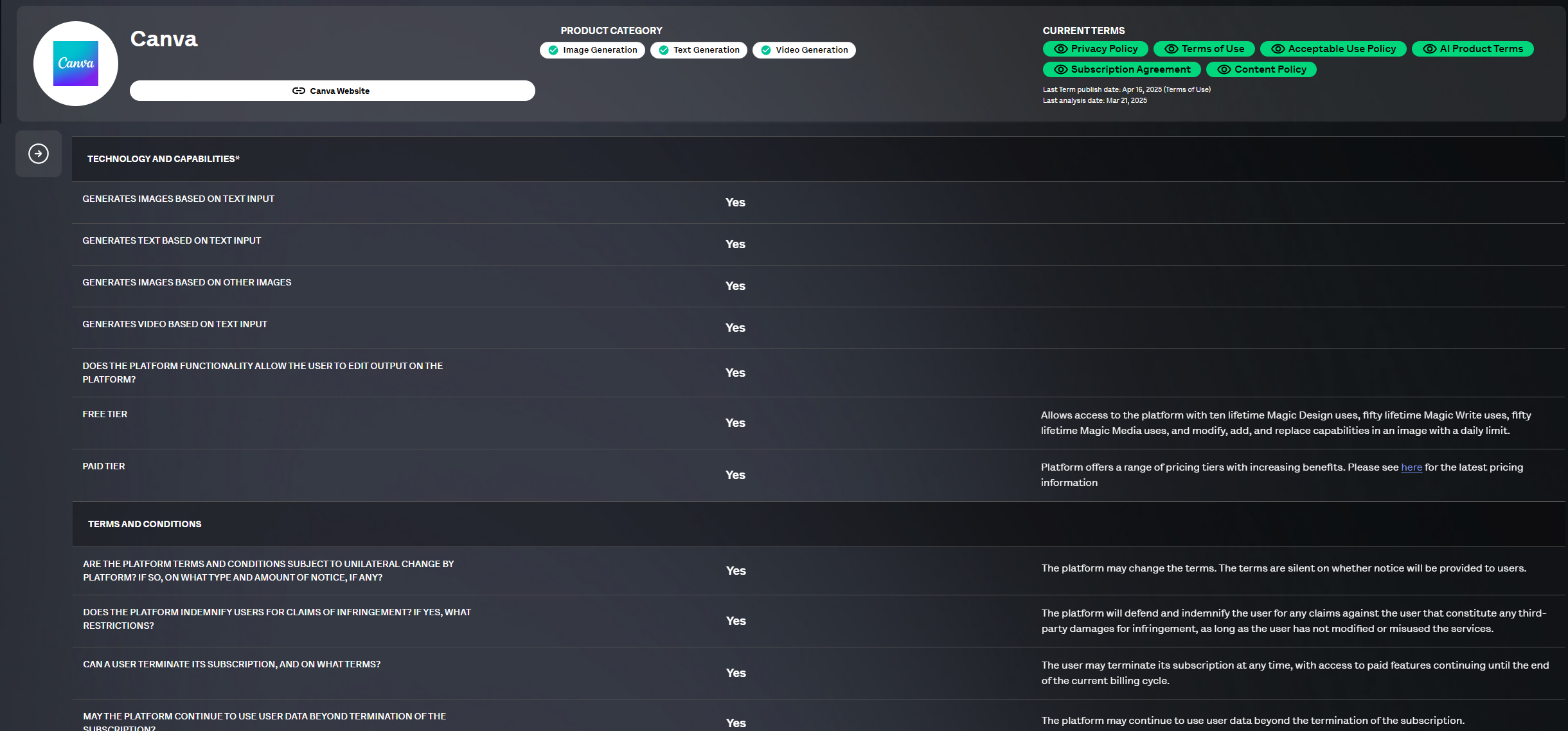Screen dimensions: 1568x731
Task: Click the Current Terms heading
Action: pos(1083,31)
